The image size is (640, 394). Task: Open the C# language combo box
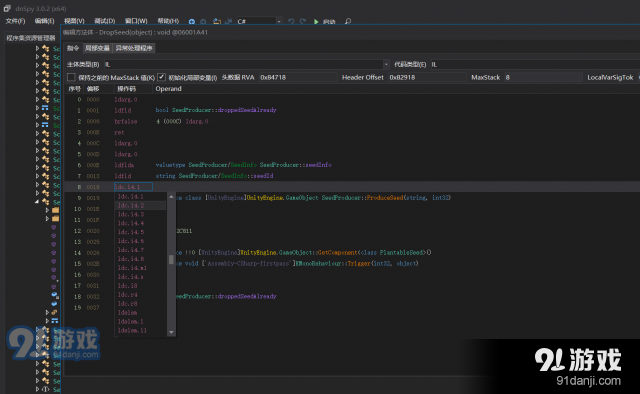click(x=259, y=21)
